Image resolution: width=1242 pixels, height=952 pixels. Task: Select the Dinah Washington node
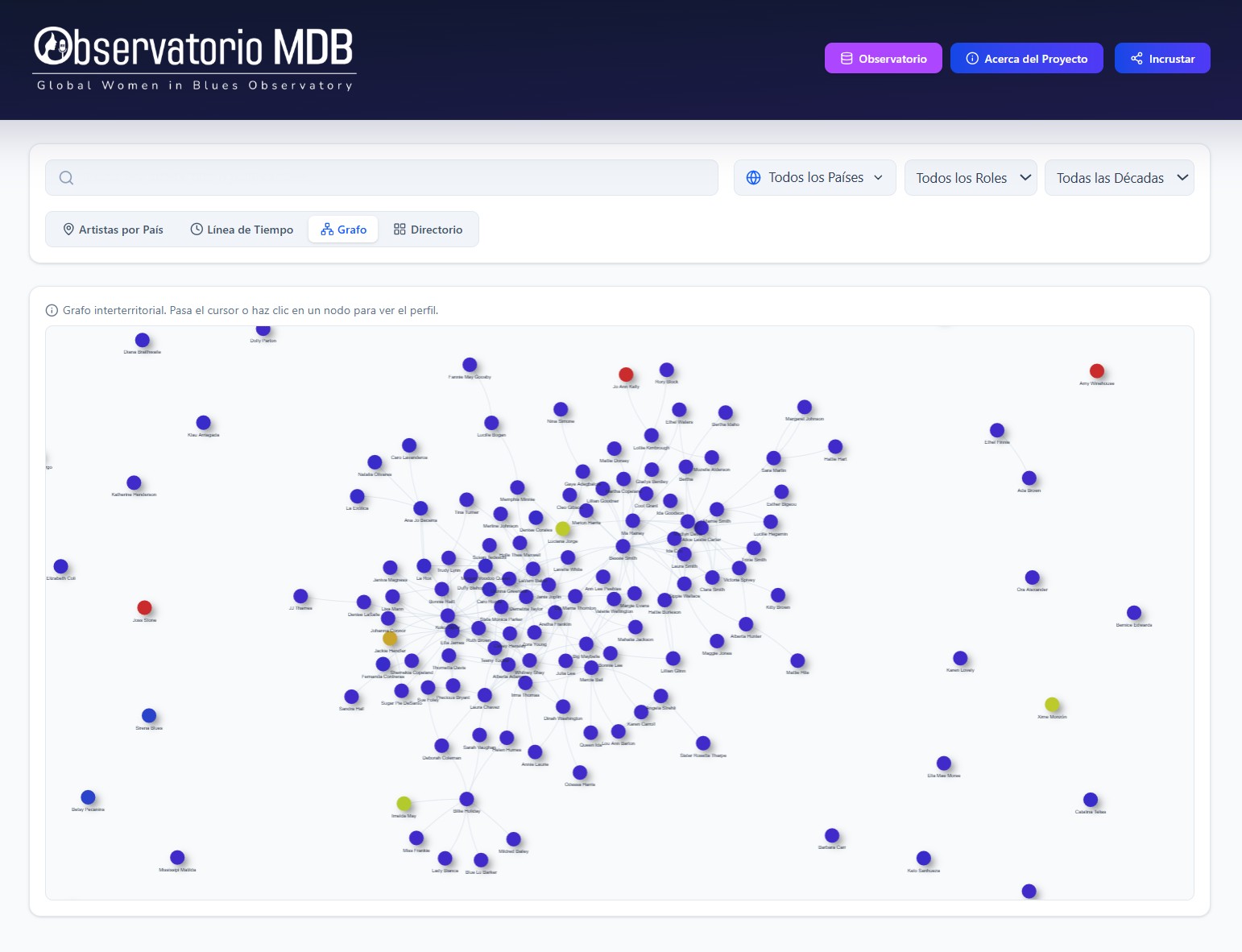(x=563, y=706)
